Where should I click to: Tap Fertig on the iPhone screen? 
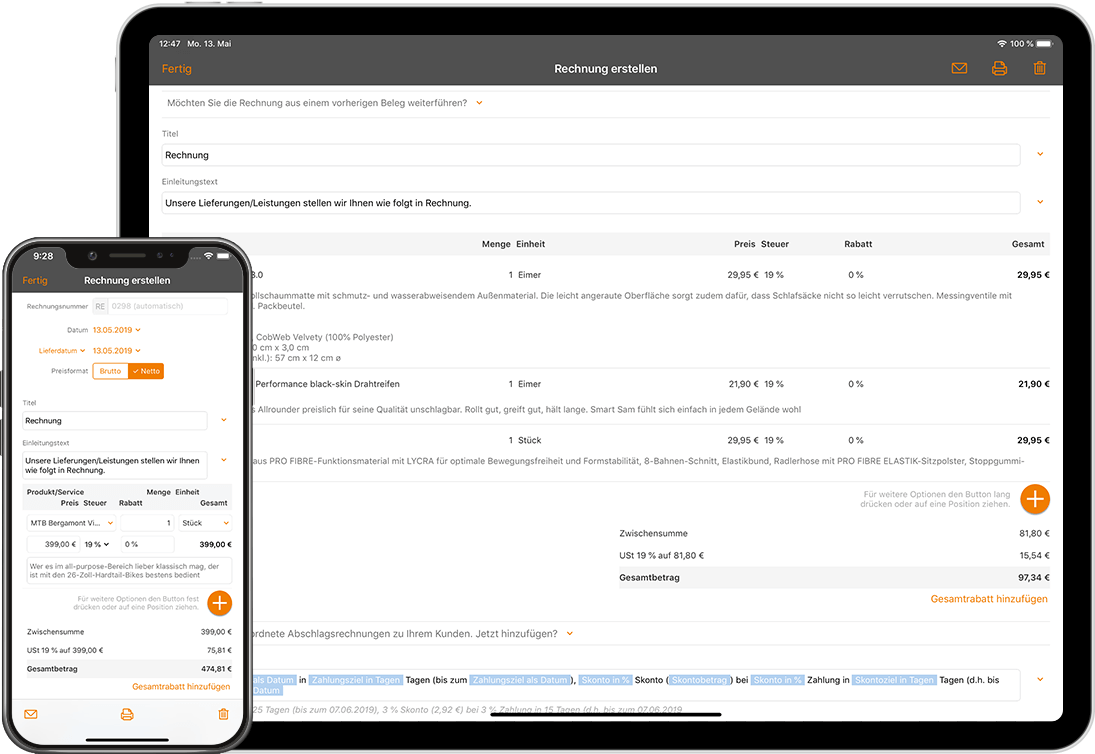click(x=35, y=280)
